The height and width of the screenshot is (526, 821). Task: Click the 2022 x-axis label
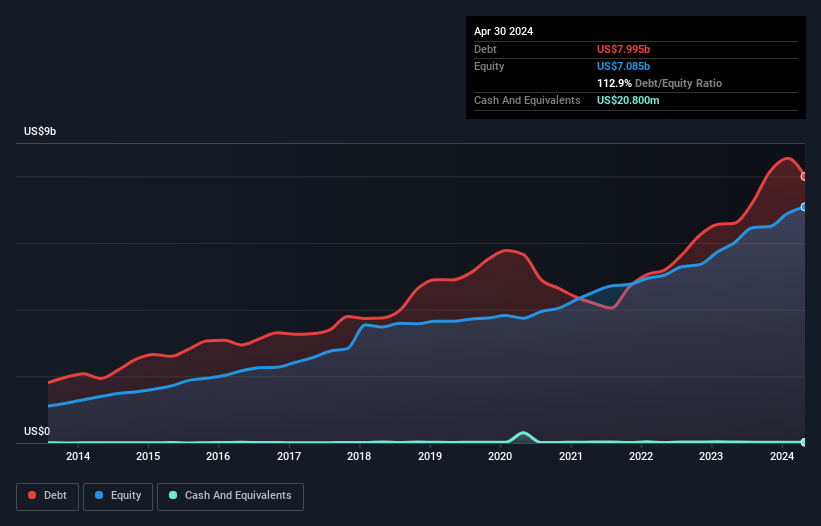coord(641,456)
